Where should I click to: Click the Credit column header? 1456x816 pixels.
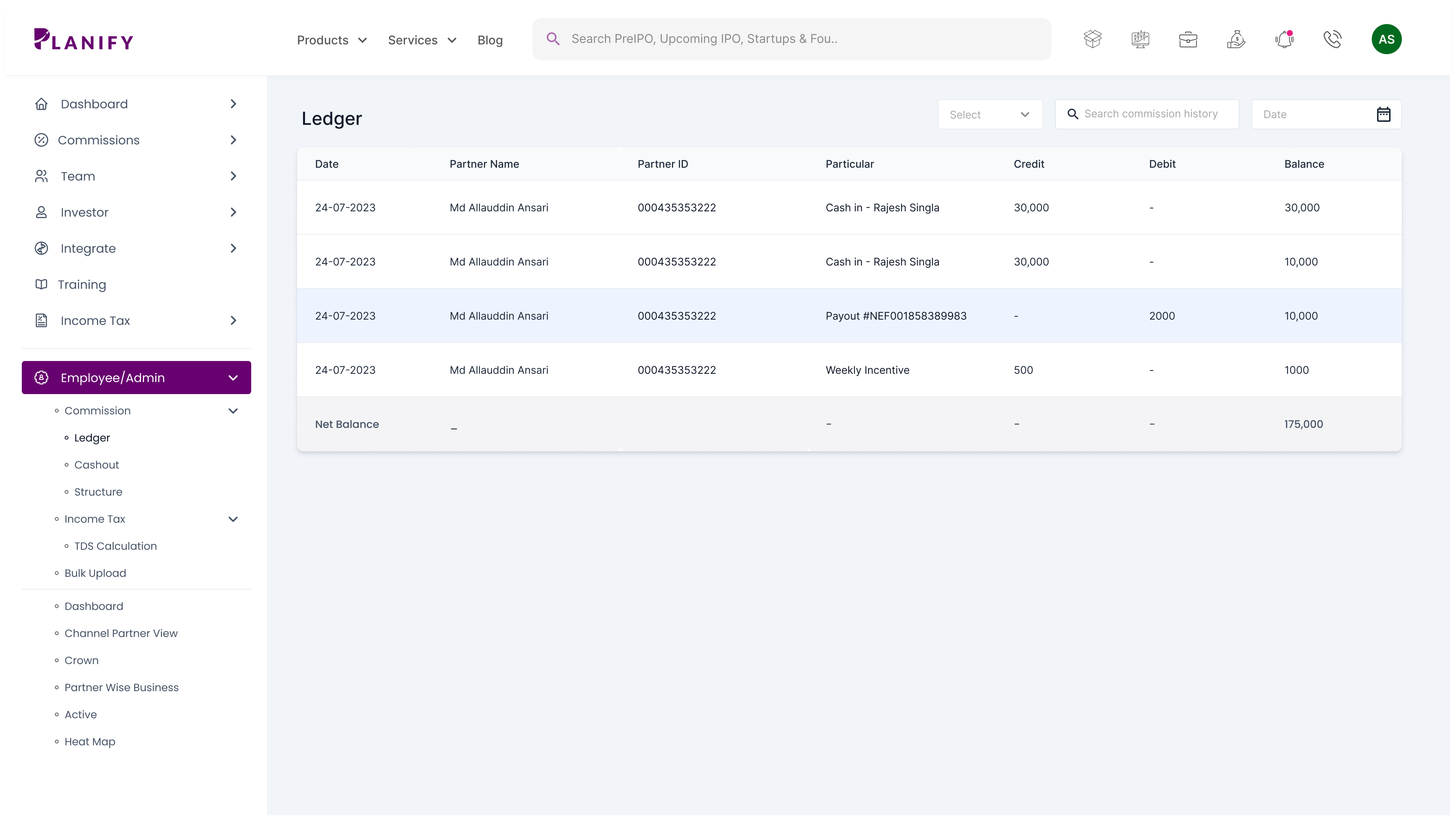(x=1029, y=164)
